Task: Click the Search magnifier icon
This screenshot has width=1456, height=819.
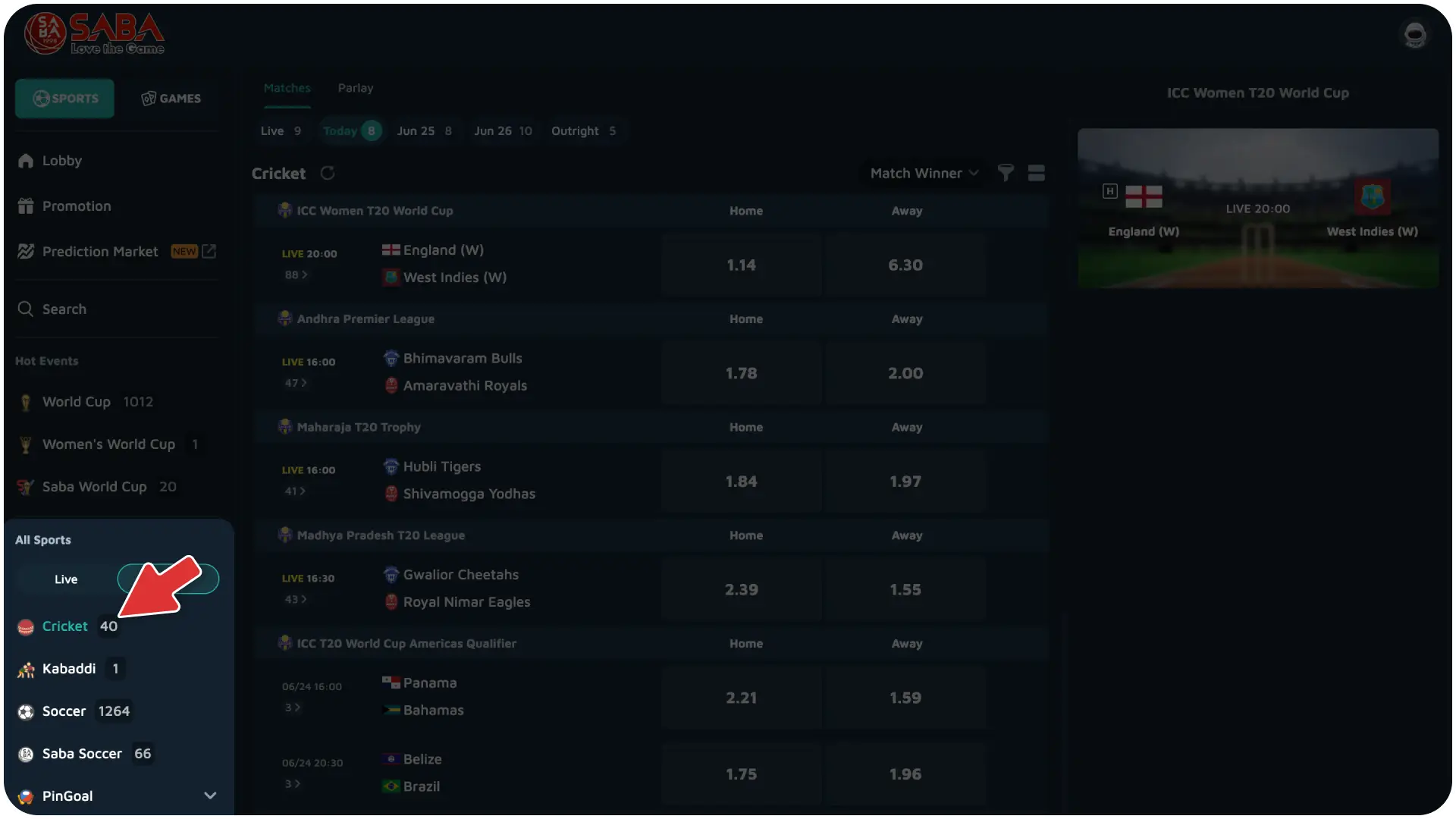Action: [26, 309]
